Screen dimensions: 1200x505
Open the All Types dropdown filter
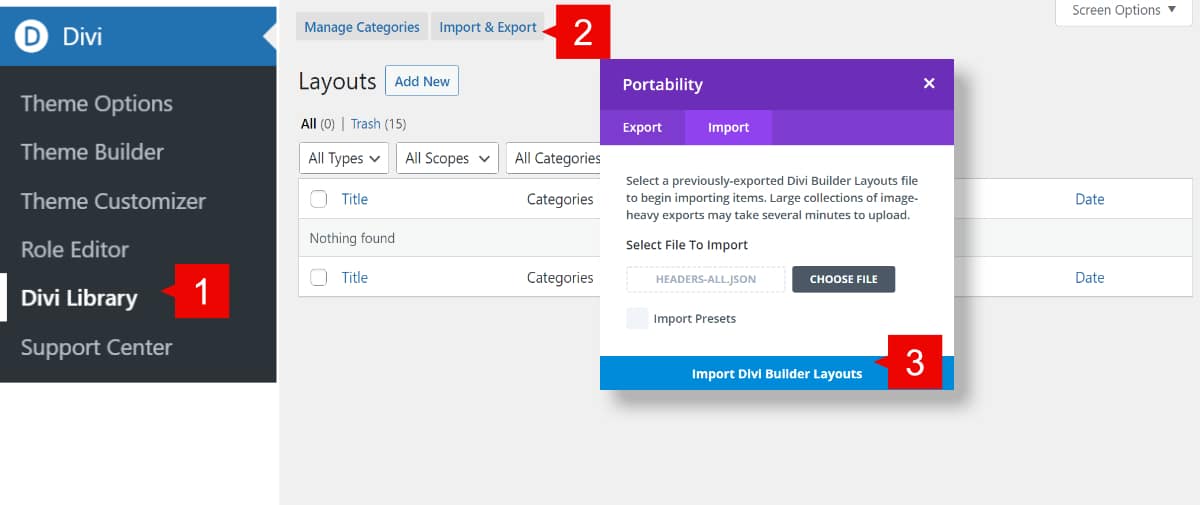coord(344,158)
